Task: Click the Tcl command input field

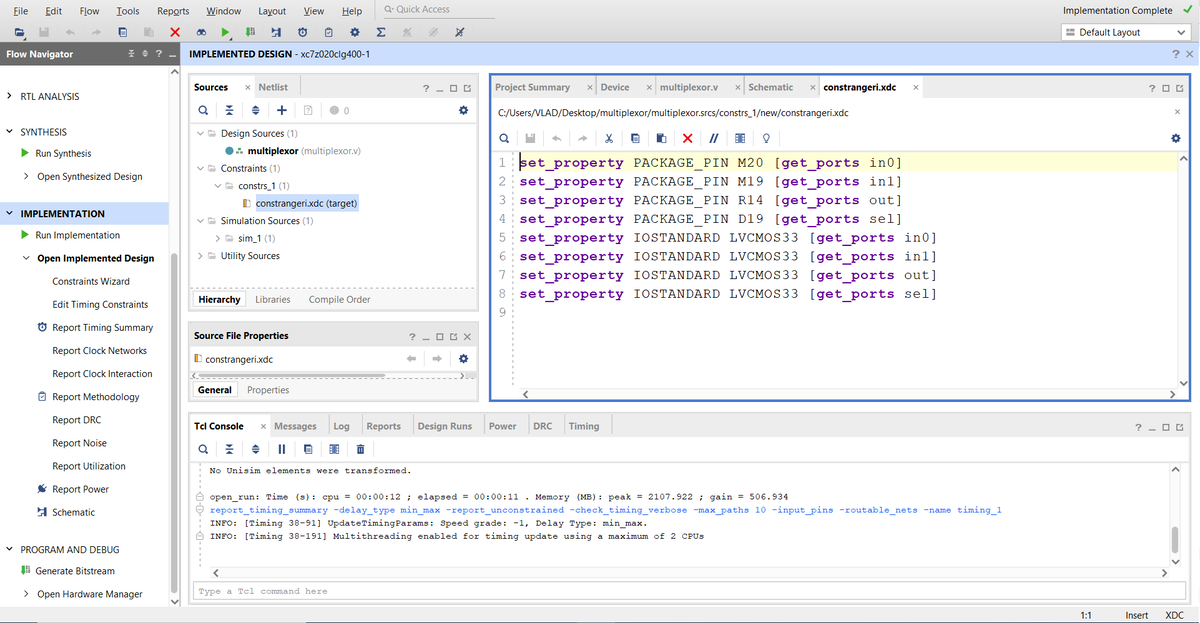Action: click(400, 591)
